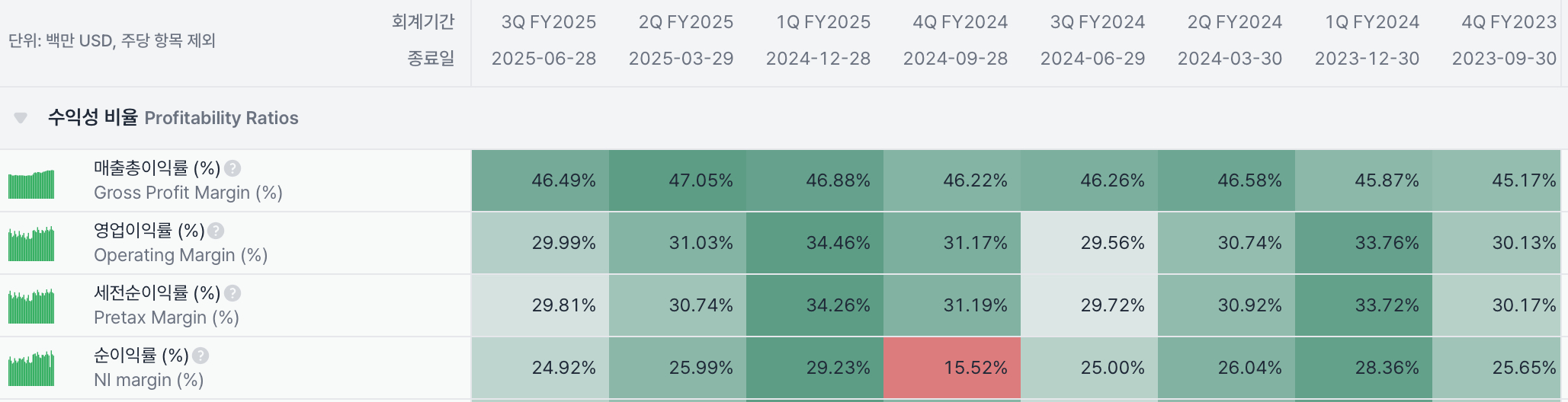Click the red 15.52% NI margin cell
This screenshot has width=1568, height=402.
coord(952,368)
